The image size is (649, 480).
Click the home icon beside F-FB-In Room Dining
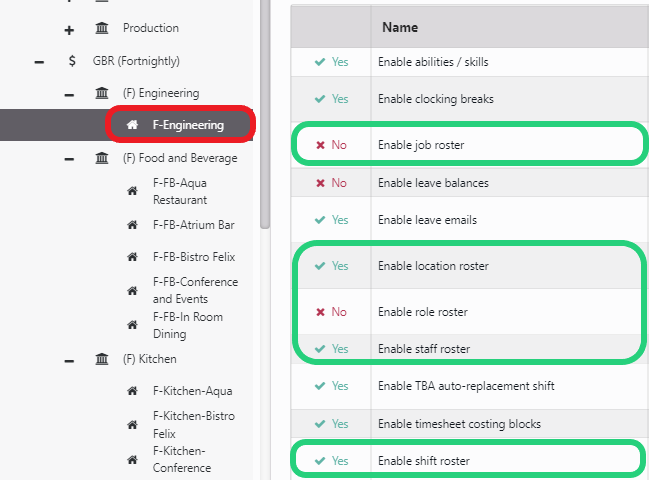coord(132,325)
